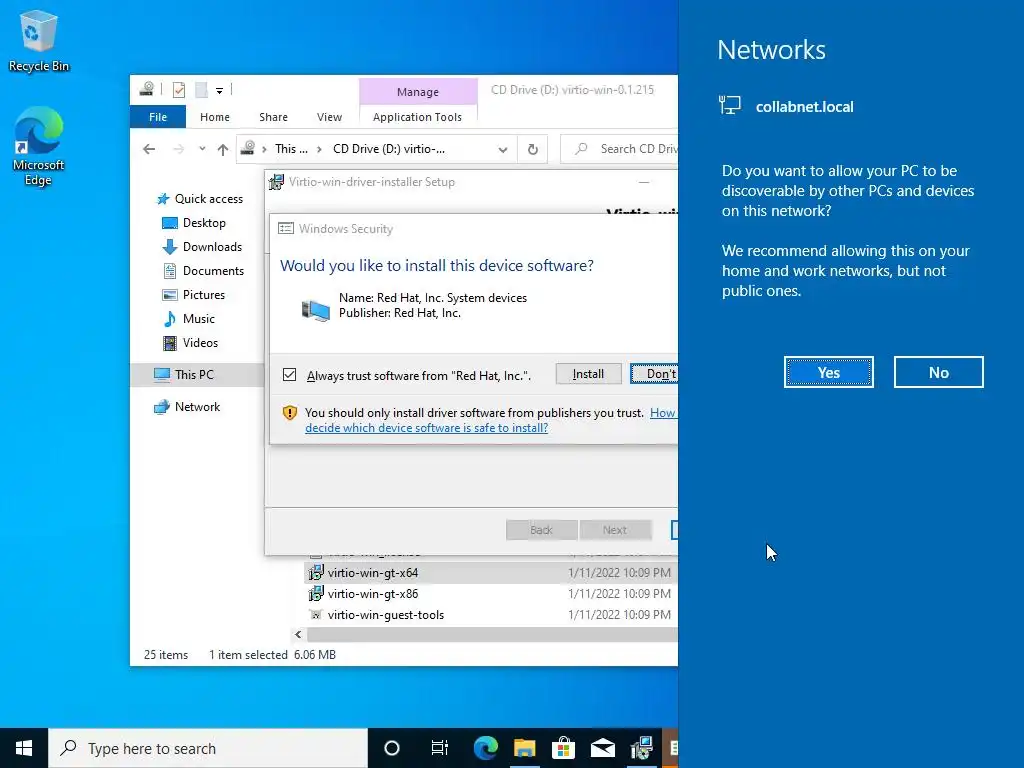Viewport: 1024px width, 768px height.
Task: Open the safe device software help link
Action: 426,428
